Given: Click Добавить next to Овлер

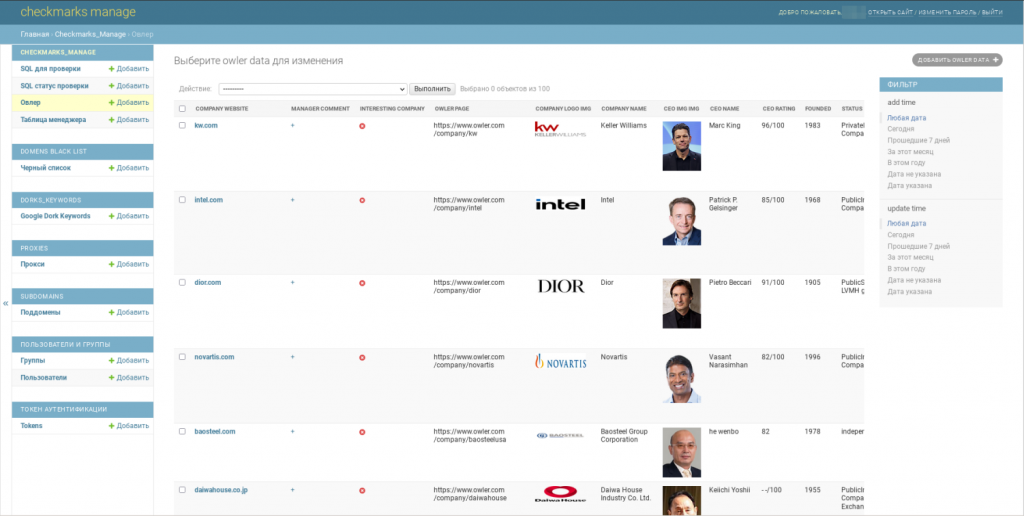Looking at the screenshot, I should [x=129, y=103].
